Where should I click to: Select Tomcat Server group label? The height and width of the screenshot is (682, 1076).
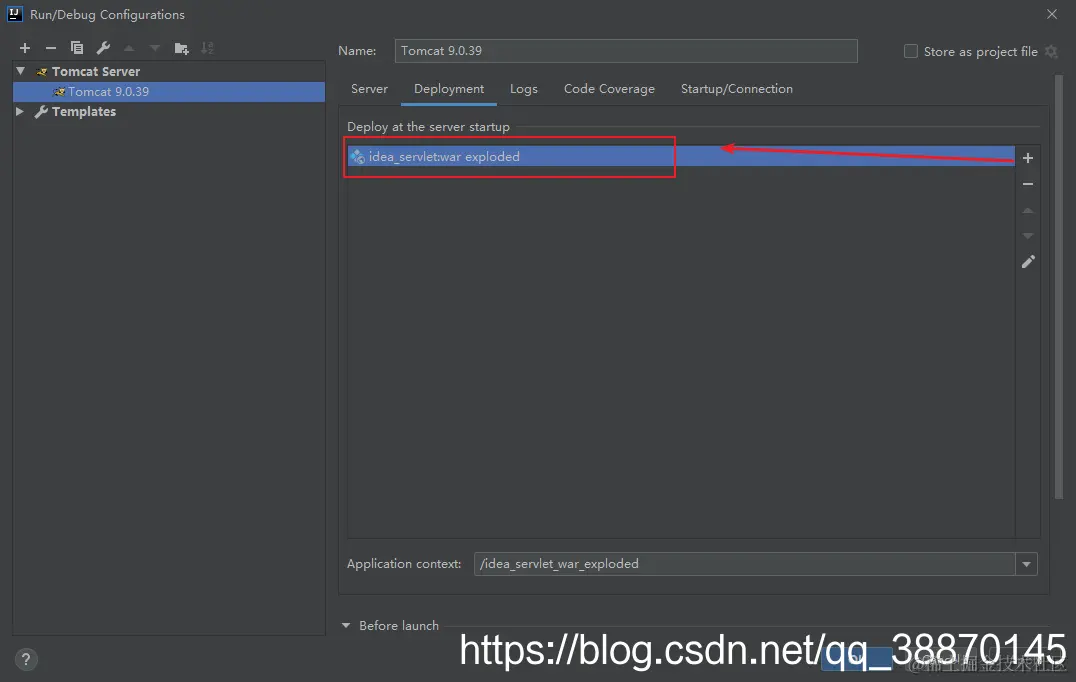[x=95, y=71]
